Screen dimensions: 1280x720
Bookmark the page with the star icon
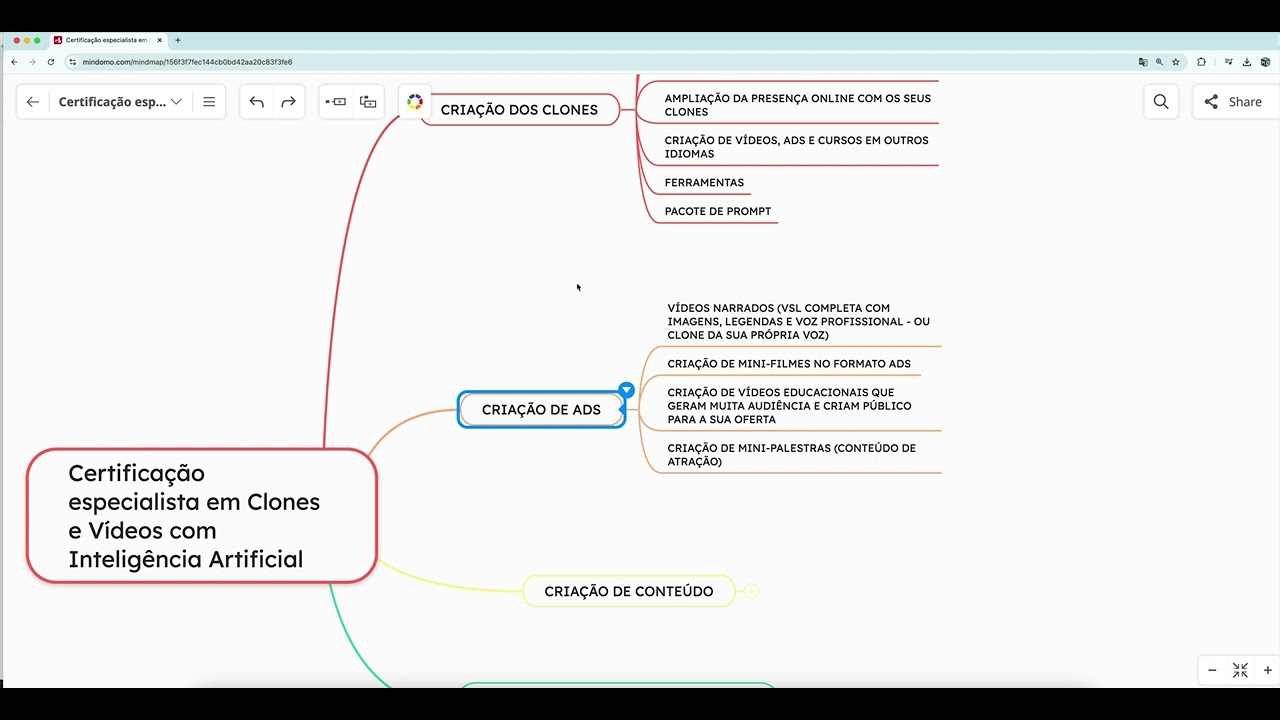[x=1176, y=62]
